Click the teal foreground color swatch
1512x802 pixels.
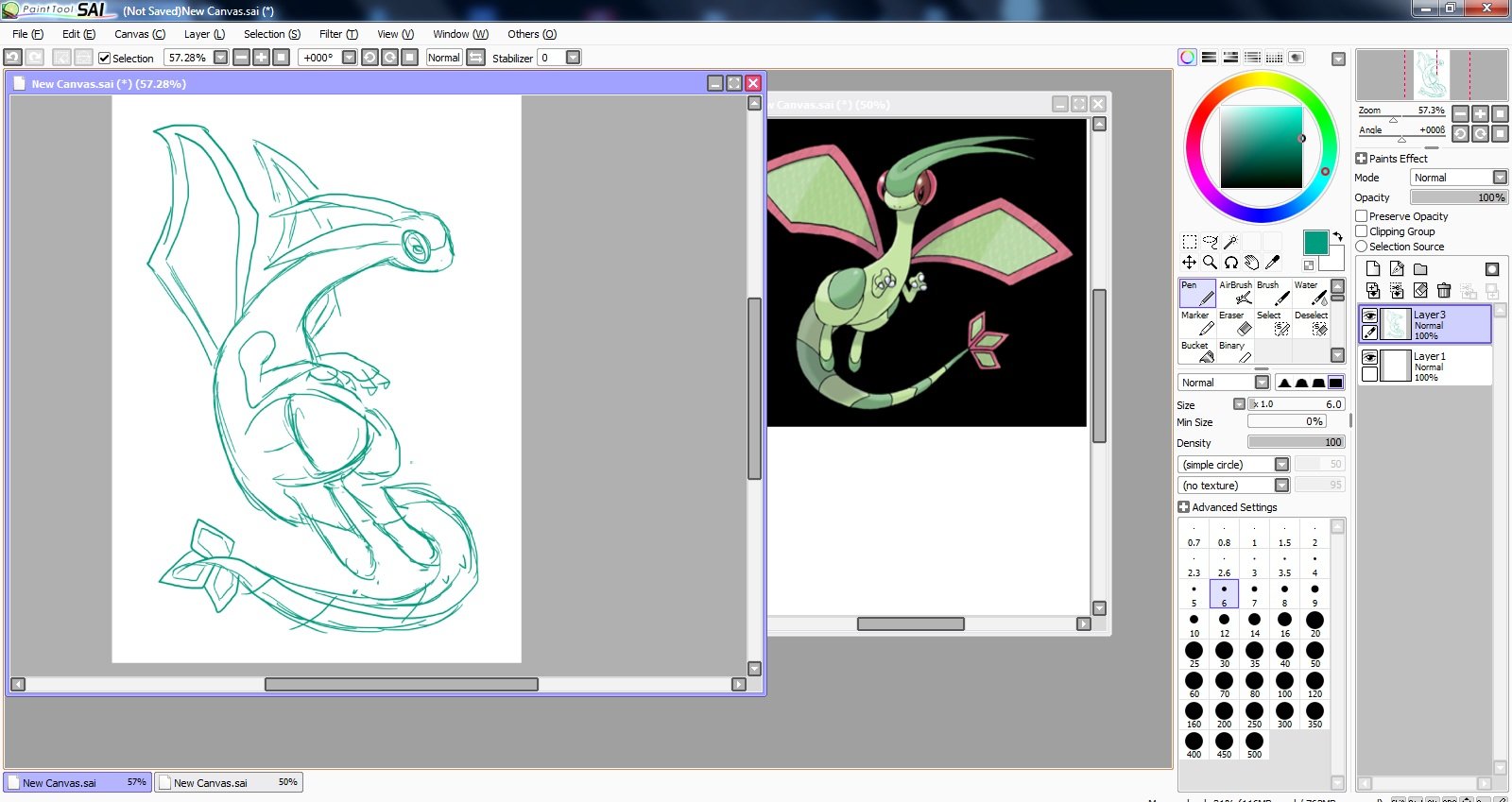(x=1314, y=242)
